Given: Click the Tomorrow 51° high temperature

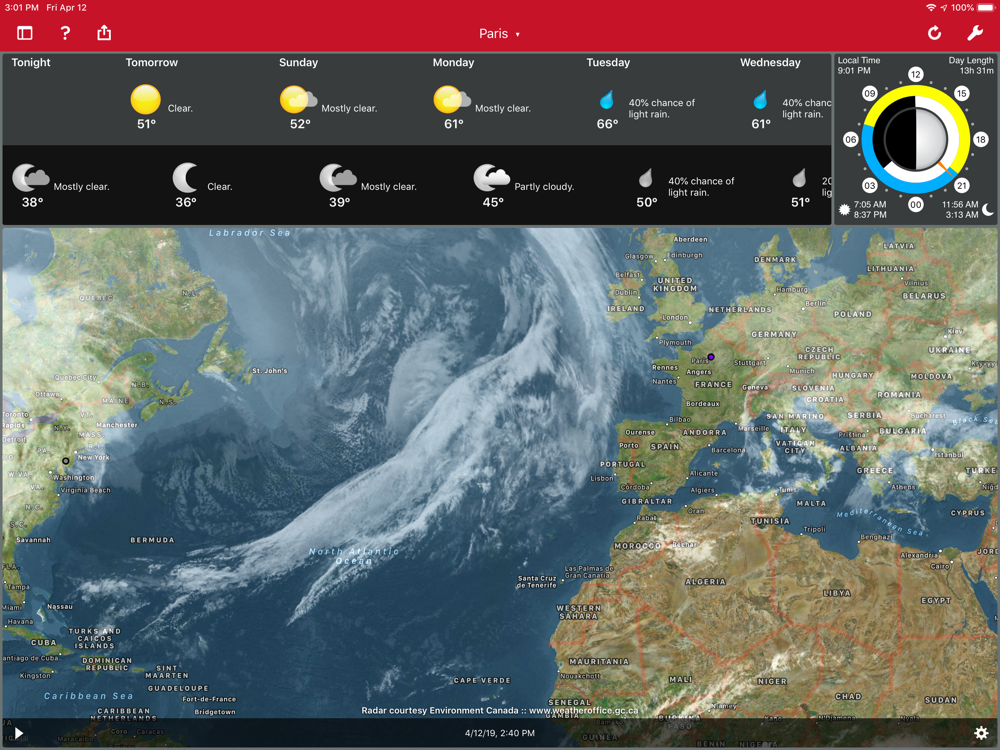Looking at the screenshot, I should pos(146,124).
